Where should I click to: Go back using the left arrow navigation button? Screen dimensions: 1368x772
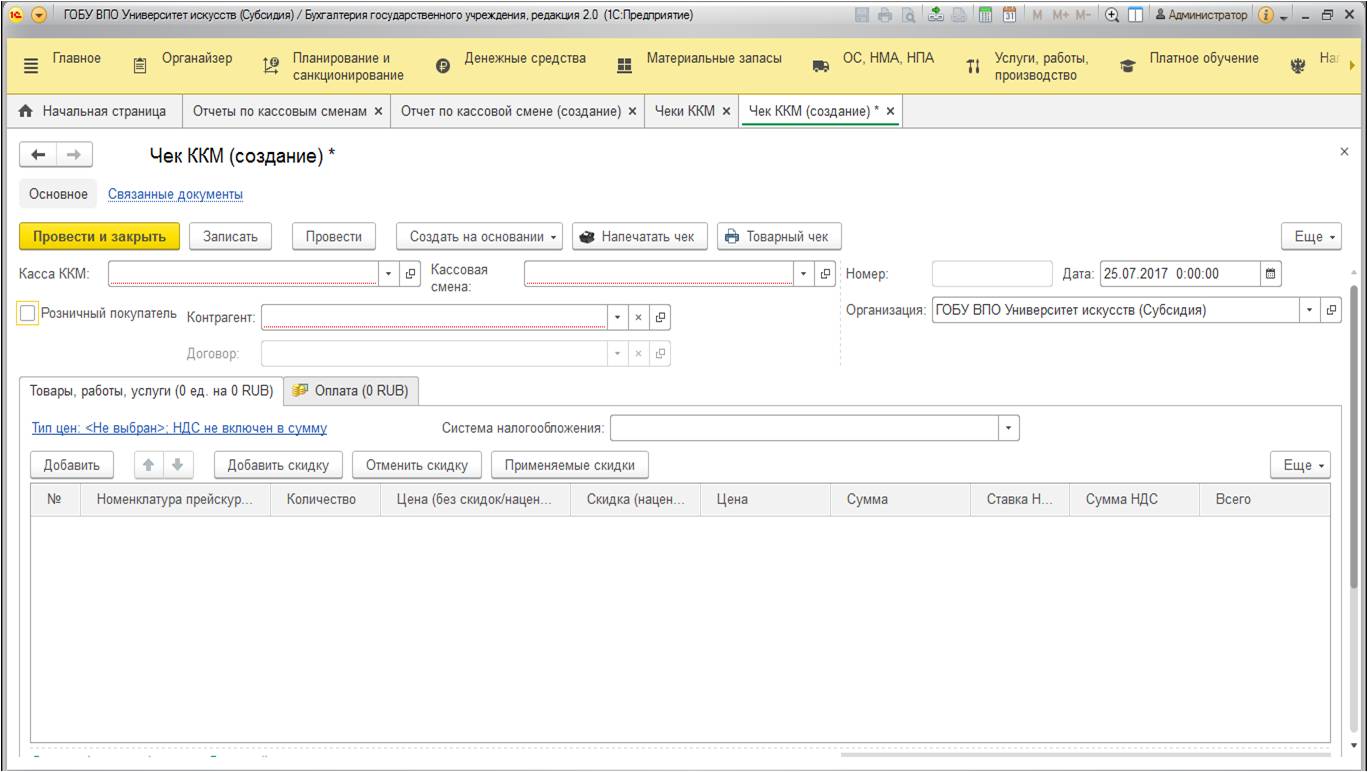point(38,154)
